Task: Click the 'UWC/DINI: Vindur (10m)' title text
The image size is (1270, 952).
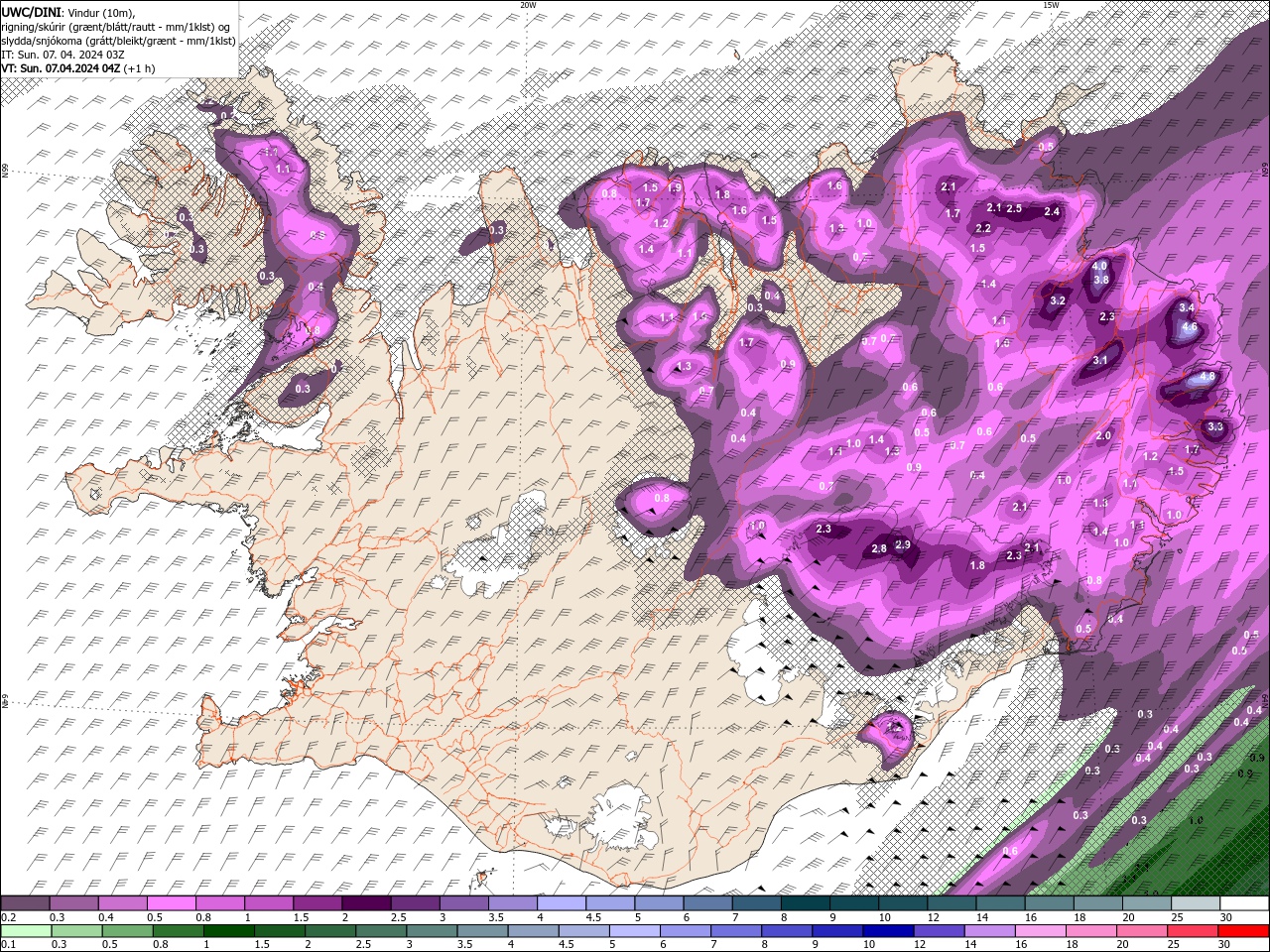Action: click(68, 12)
